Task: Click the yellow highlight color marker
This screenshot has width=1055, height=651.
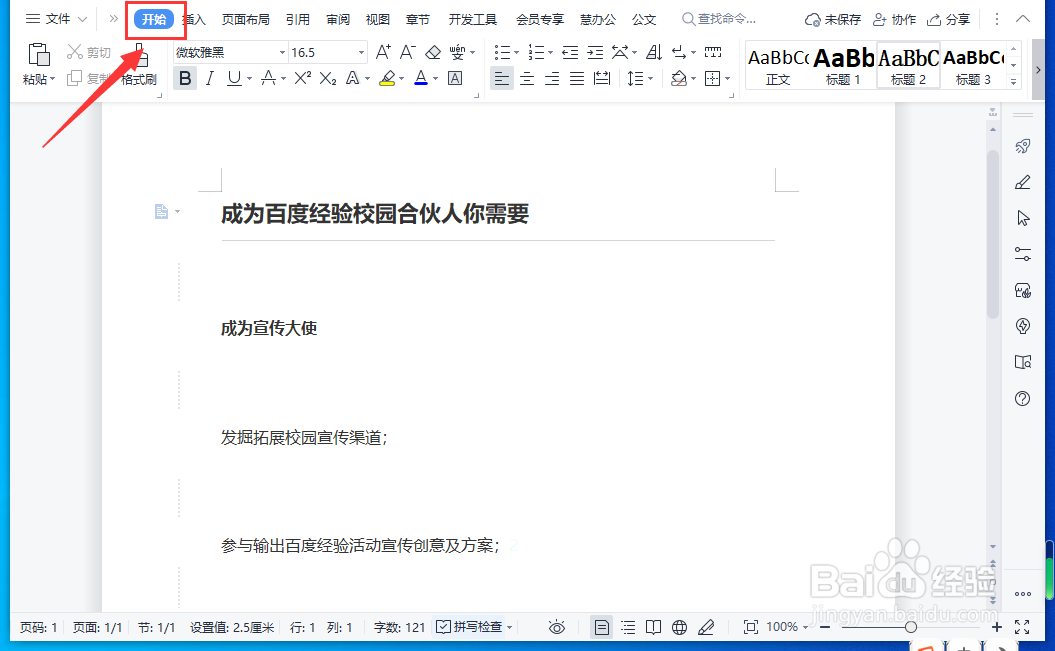Action: point(387,79)
